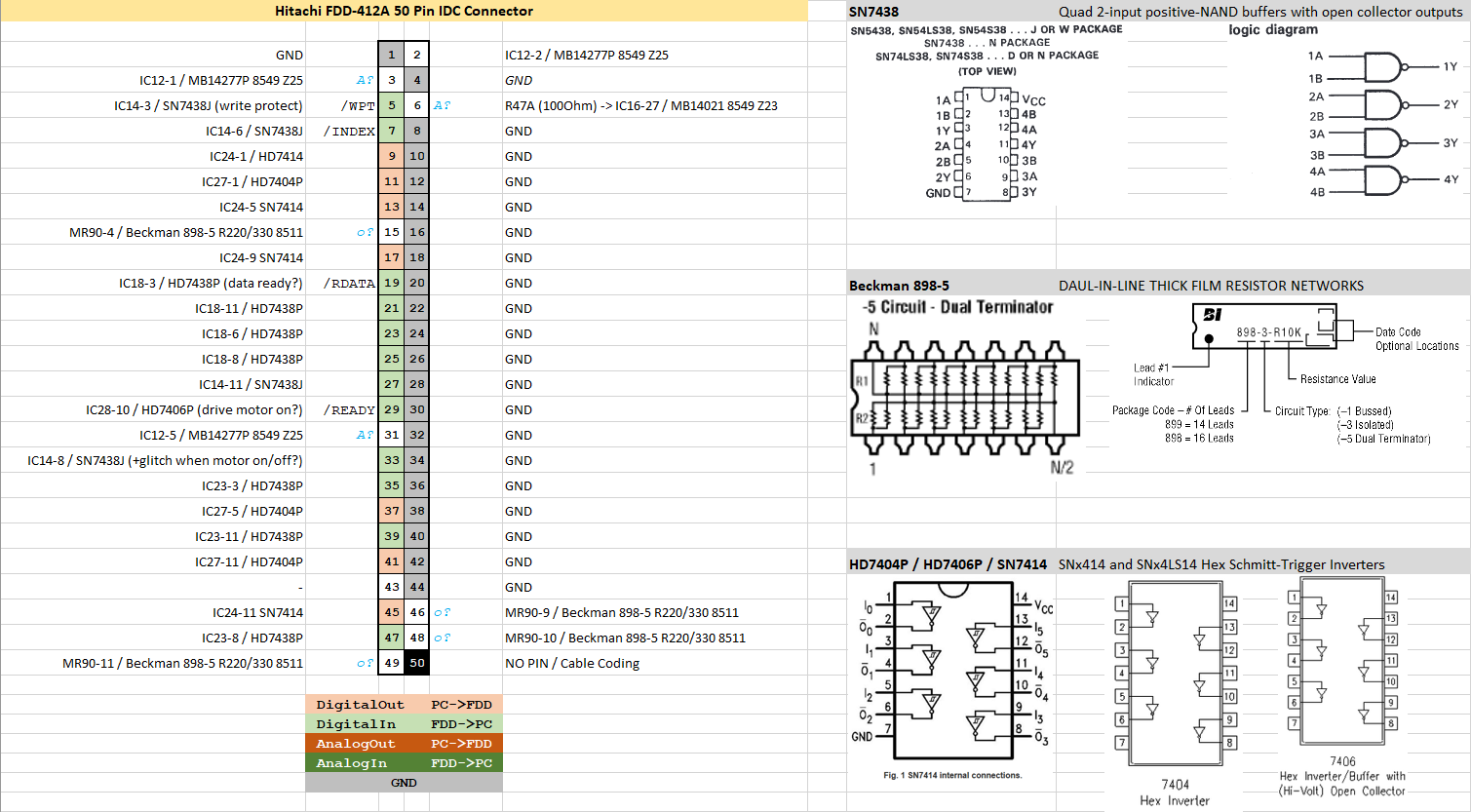Select the /WPT signal name cell

click(357, 105)
